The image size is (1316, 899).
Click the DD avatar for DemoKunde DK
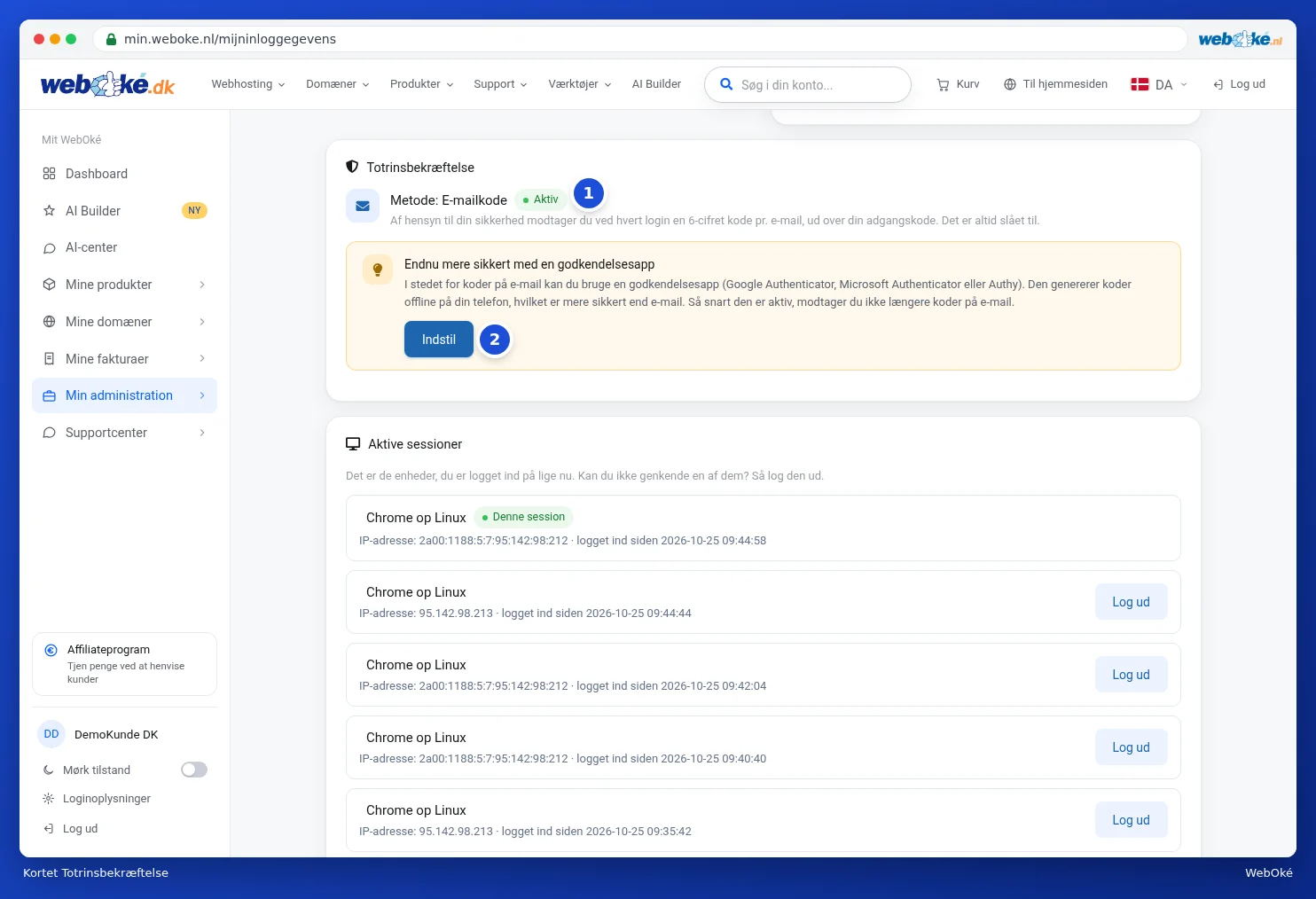point(51,734)
